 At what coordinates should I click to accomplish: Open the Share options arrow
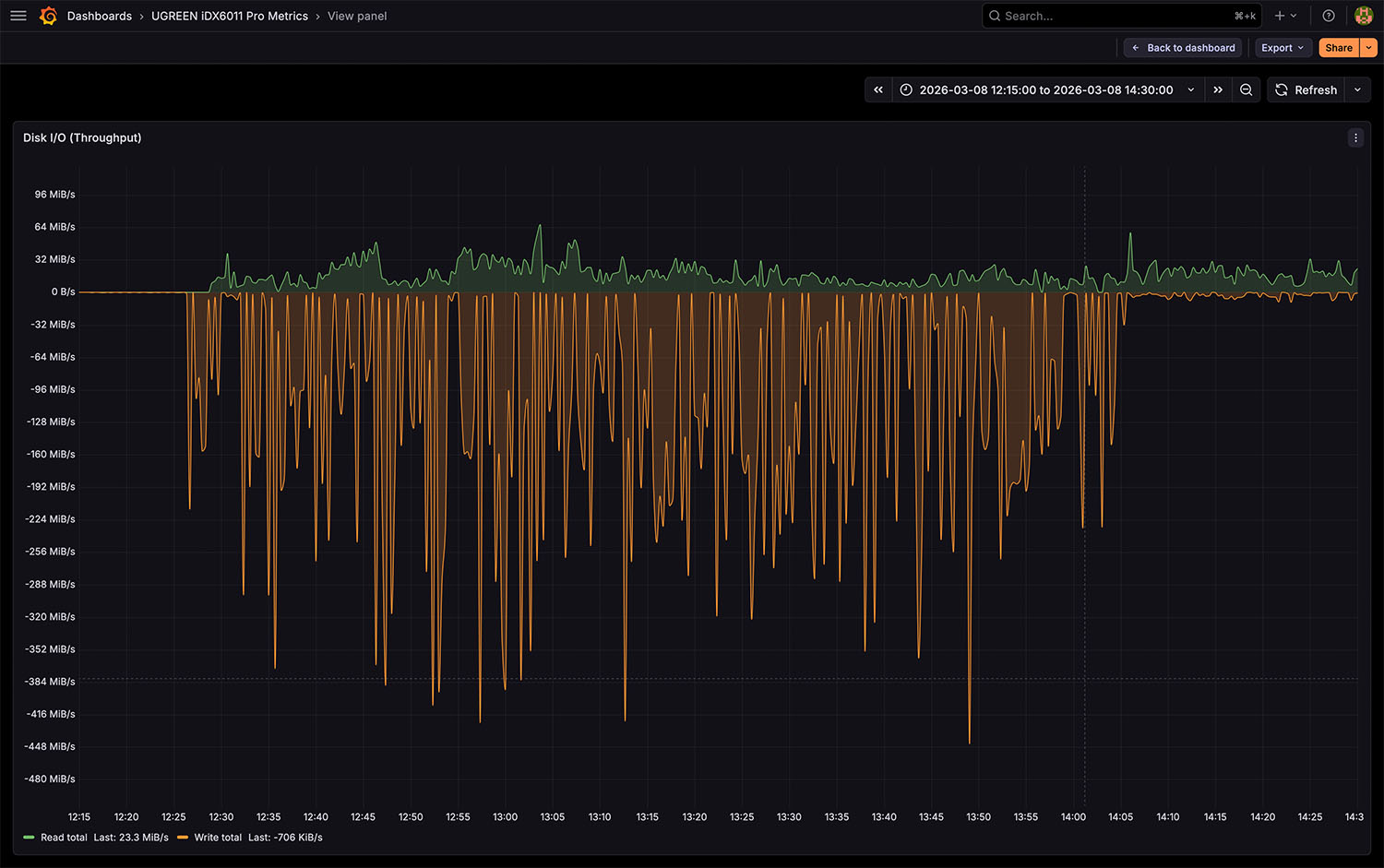[1369, 48]
